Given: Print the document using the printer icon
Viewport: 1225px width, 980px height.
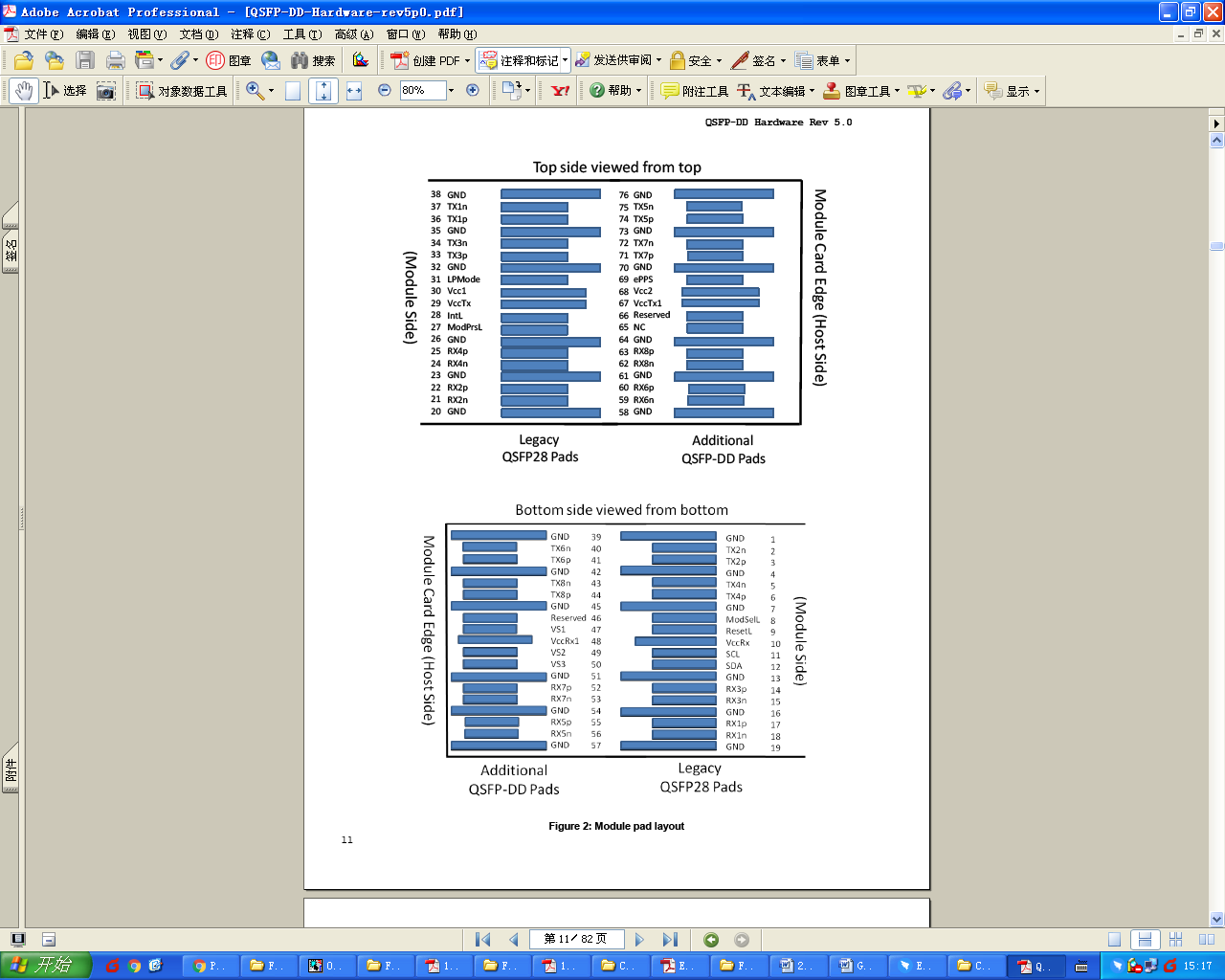Looking at the screenshot, I should pos(116,60).
